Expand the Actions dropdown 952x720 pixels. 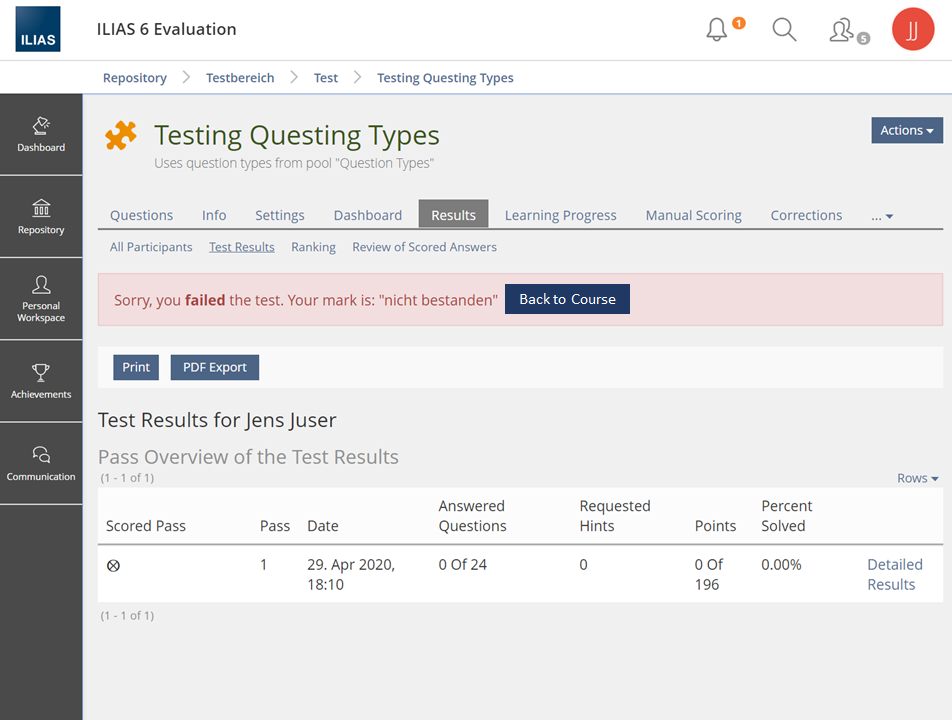click(907, 130)
